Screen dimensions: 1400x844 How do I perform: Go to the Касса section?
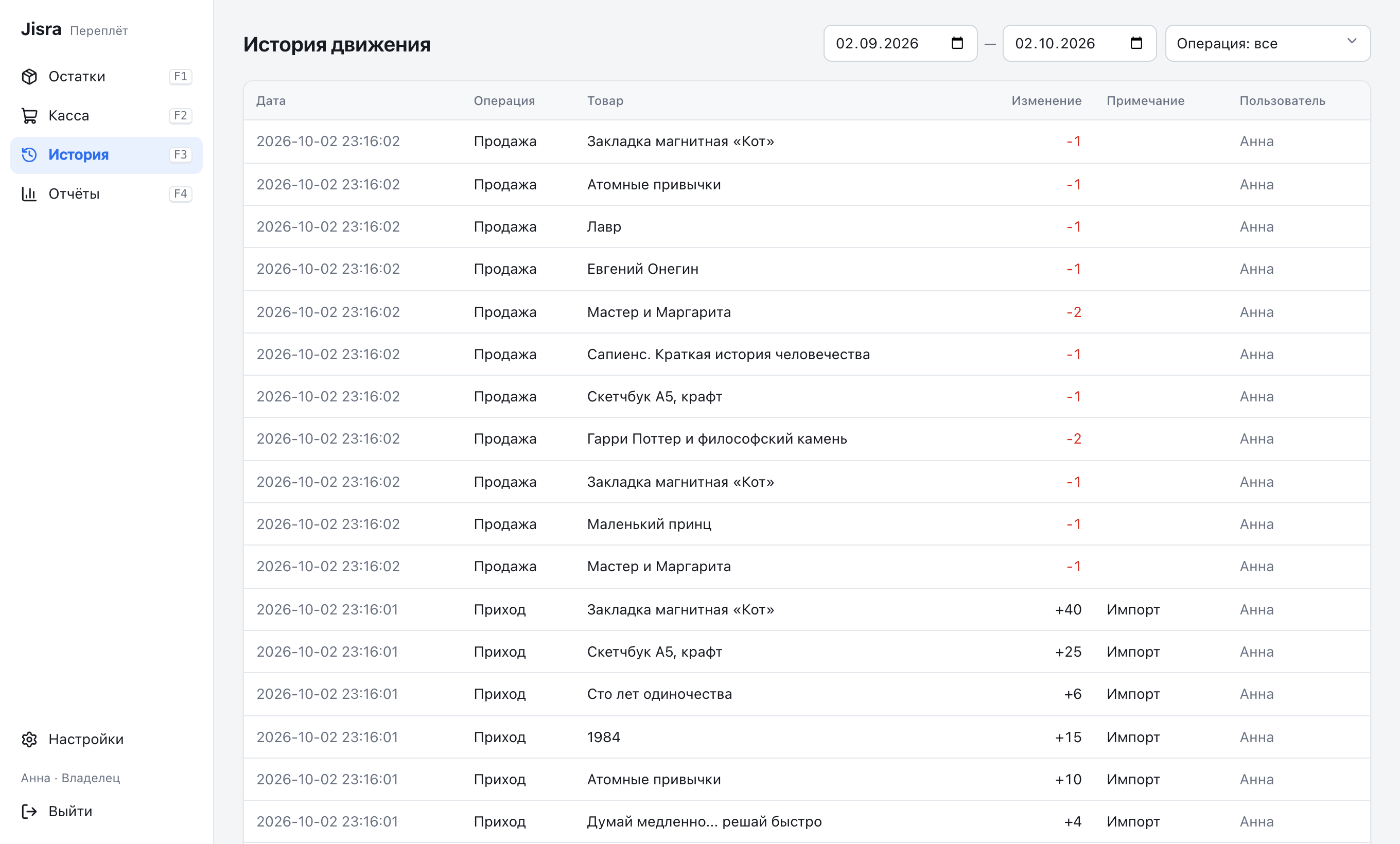click(106, 116)
